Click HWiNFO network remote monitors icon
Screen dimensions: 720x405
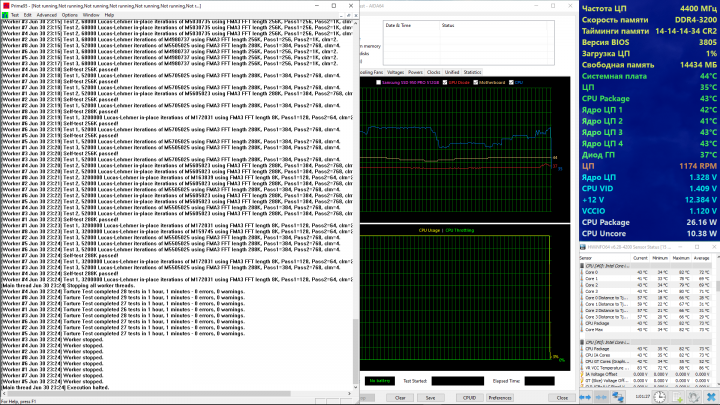[618, 397]
